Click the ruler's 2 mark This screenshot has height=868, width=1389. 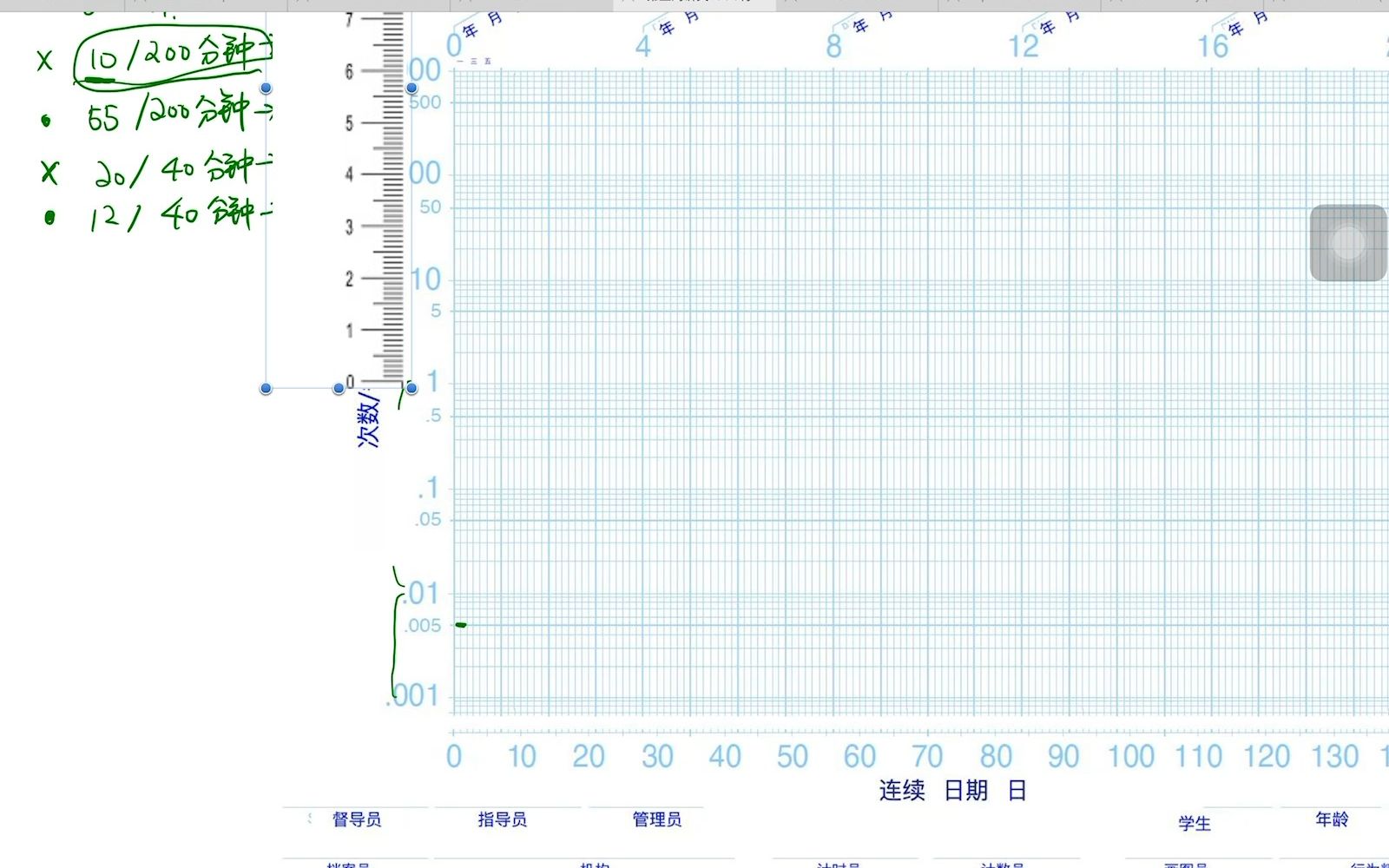349,279
